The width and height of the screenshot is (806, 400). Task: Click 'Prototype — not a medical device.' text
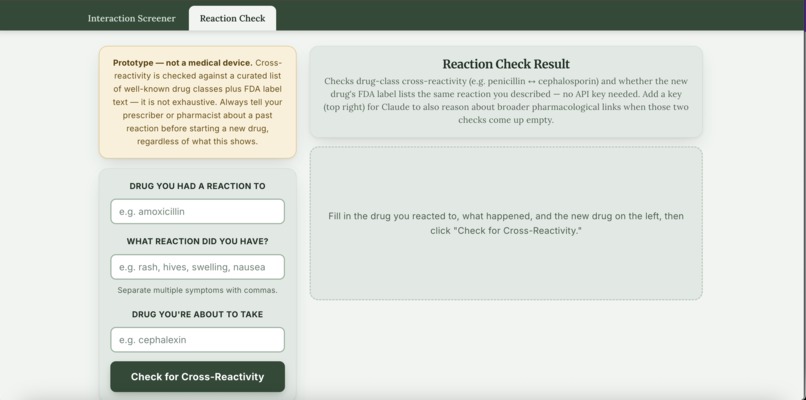(182, 63)
